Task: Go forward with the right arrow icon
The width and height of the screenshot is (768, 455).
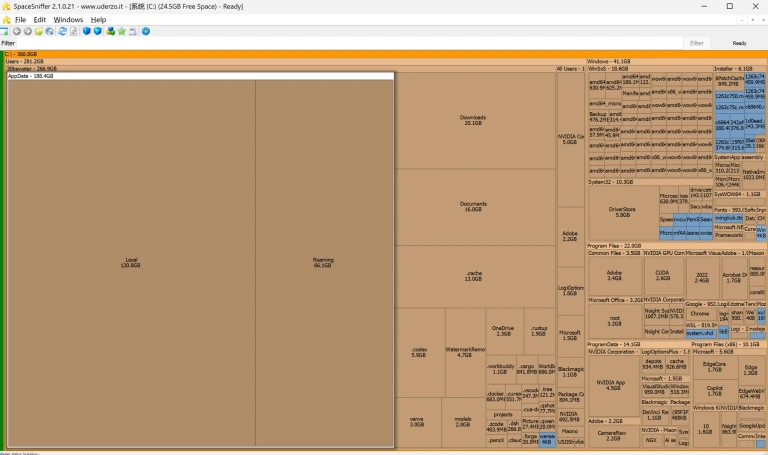Action: (x=27, y=31)
